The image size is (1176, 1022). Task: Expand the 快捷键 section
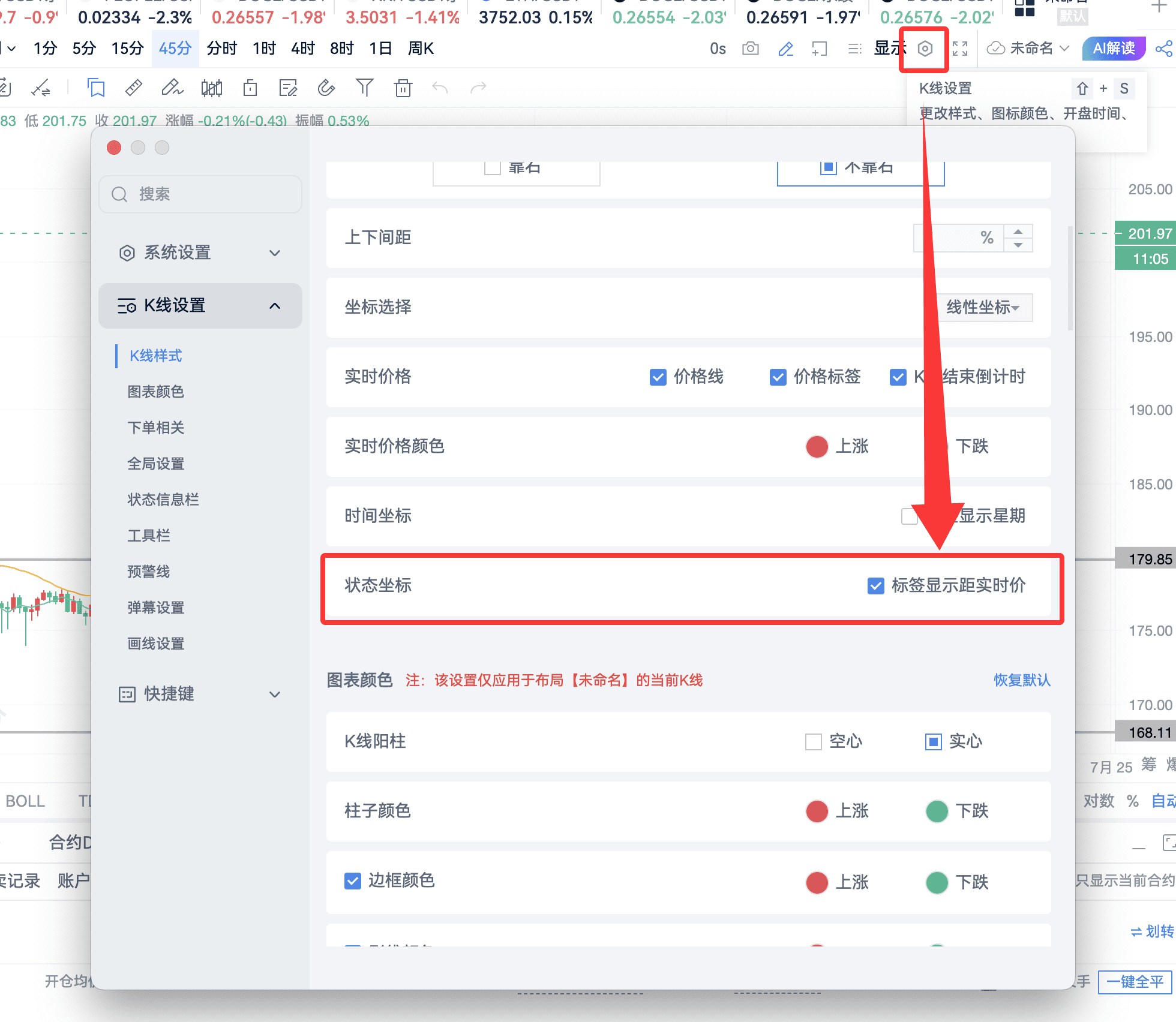click(200, 695)
